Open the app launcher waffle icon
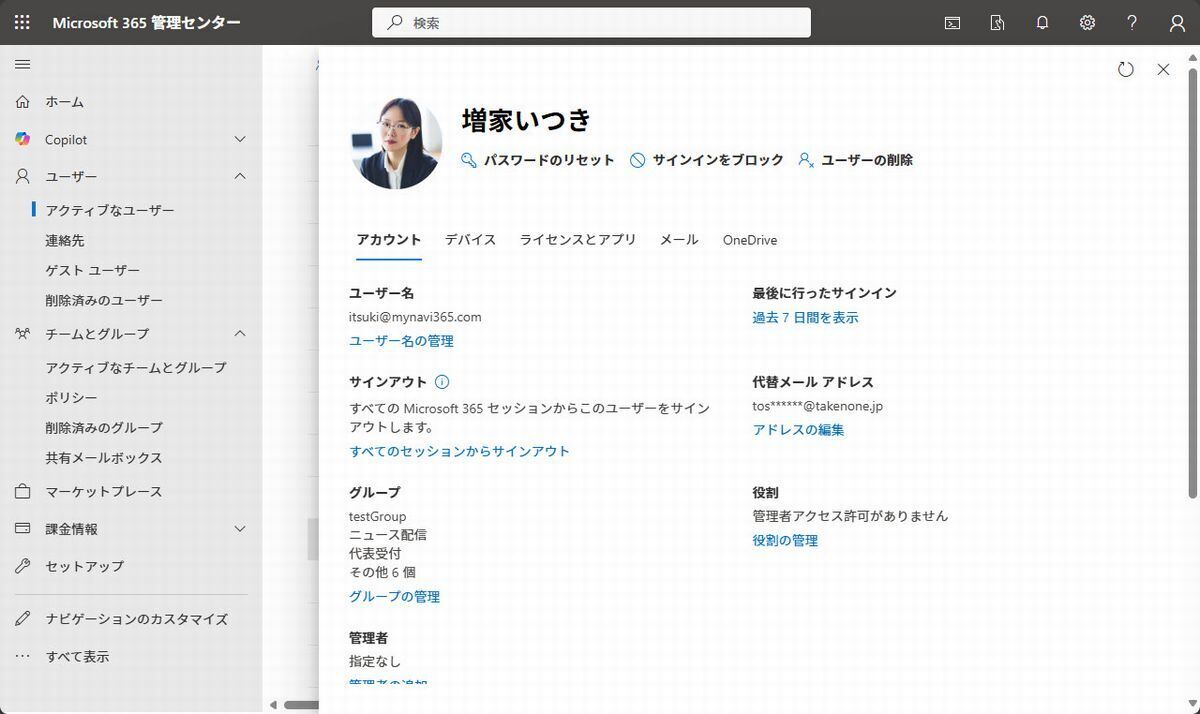The image size is (1200, 714). 22,22
